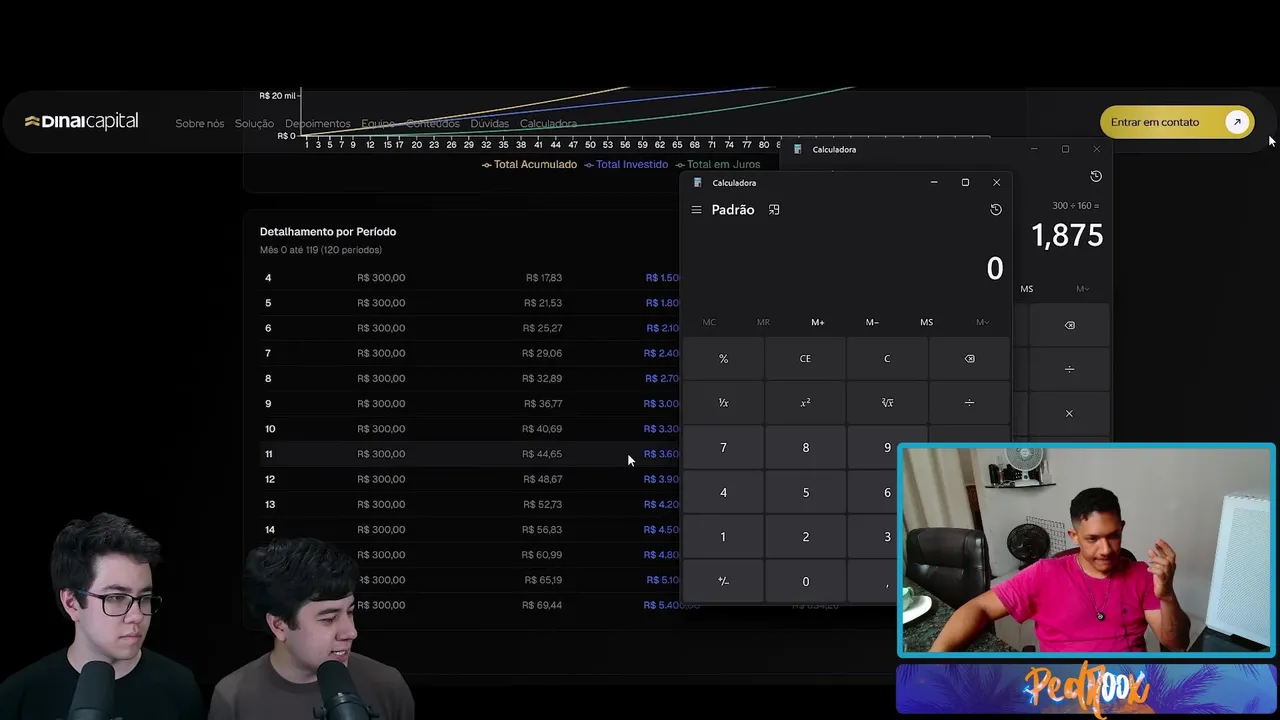The width and height of the screenshot is (1280, 720).
Task: Click multiply key in the back calculator
Action: click(x=1069, y=413)
